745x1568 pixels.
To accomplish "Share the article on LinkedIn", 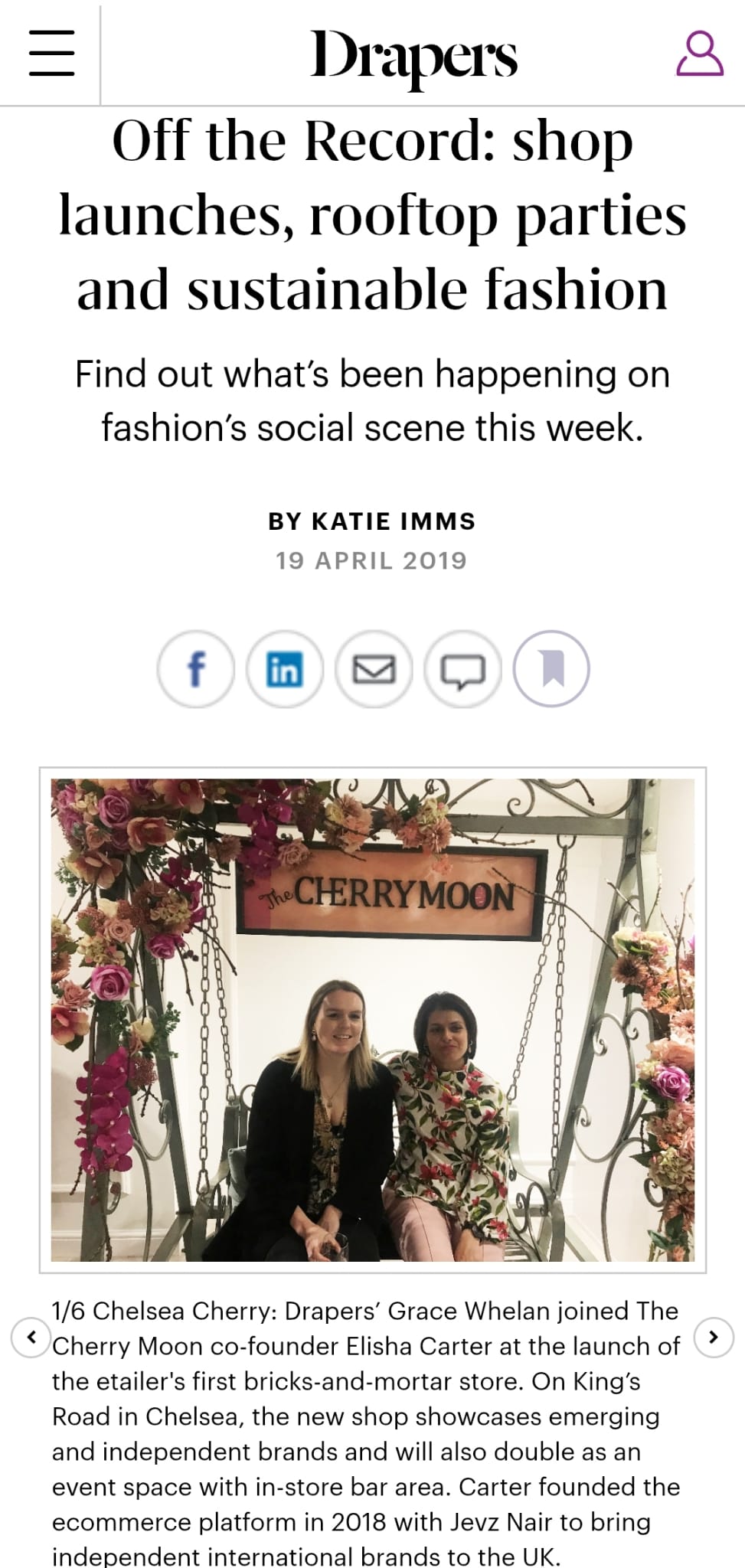I will coord(284,669).
